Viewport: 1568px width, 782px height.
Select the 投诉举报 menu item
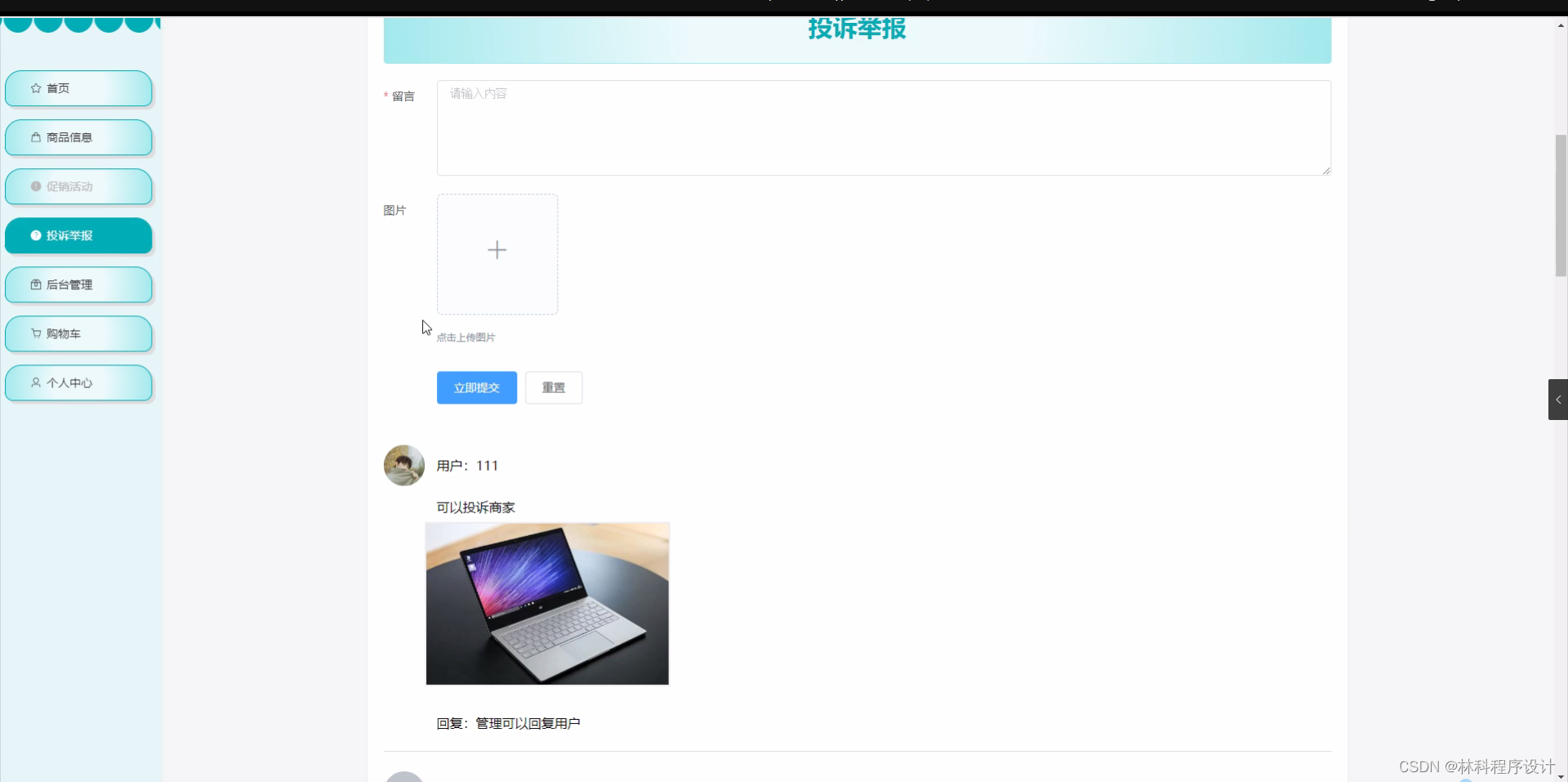(x=78, y=235)
